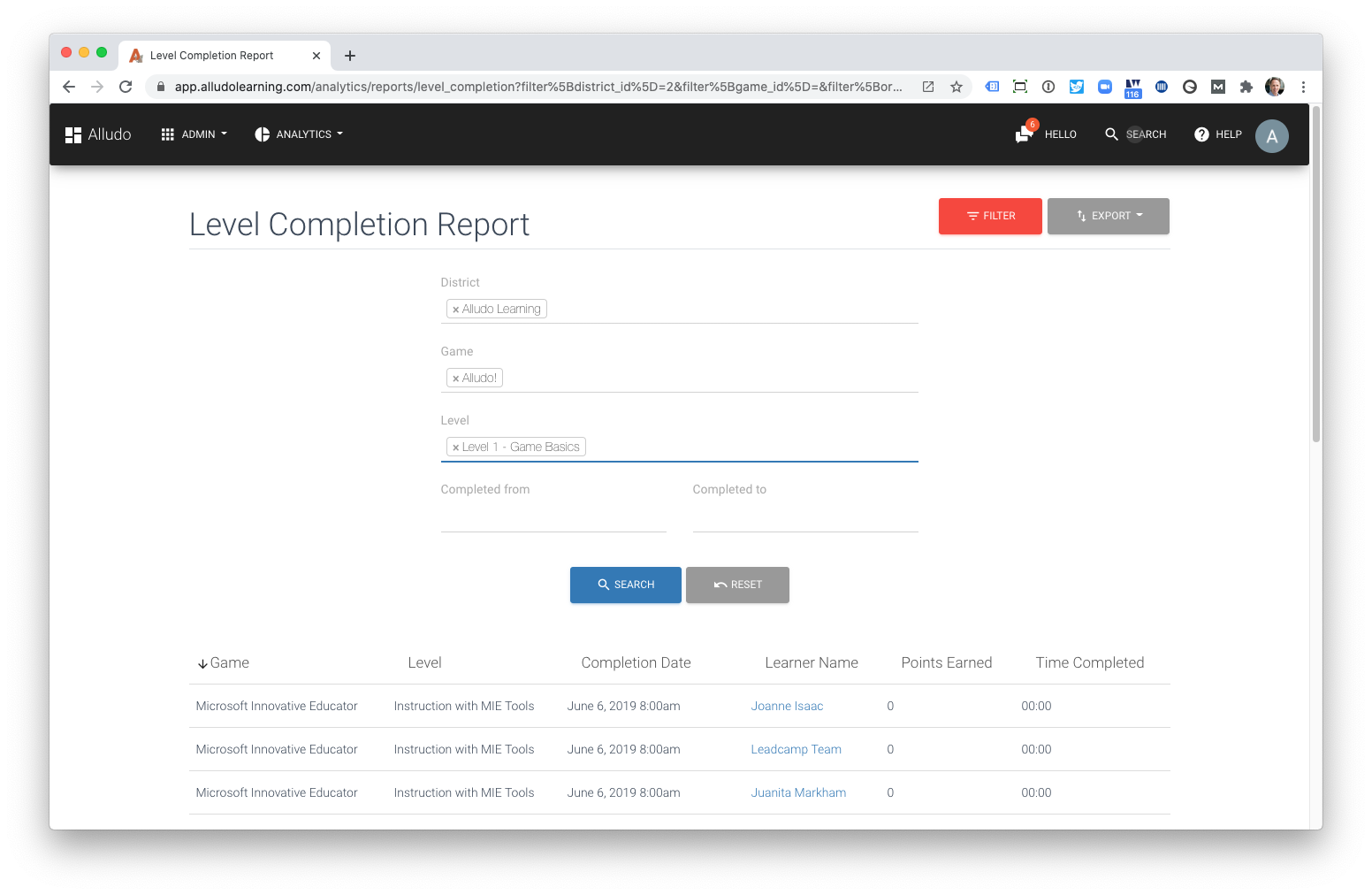Viewport: 1372px width, 895px height.
Task: Sort by the Level column header
Action: pos(424,662)
